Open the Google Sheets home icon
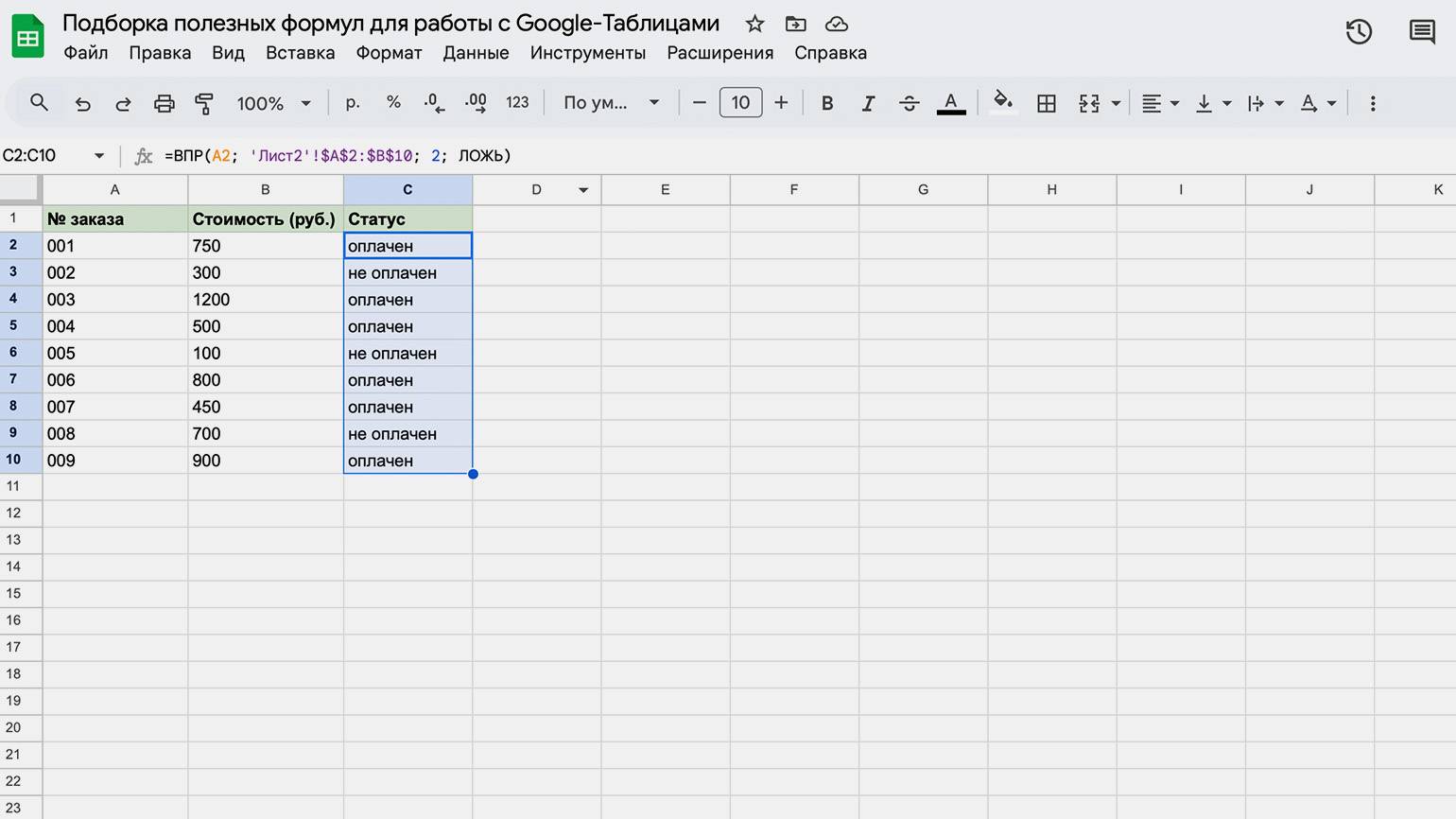This screenshot has width=1456, height=819. 27,37
